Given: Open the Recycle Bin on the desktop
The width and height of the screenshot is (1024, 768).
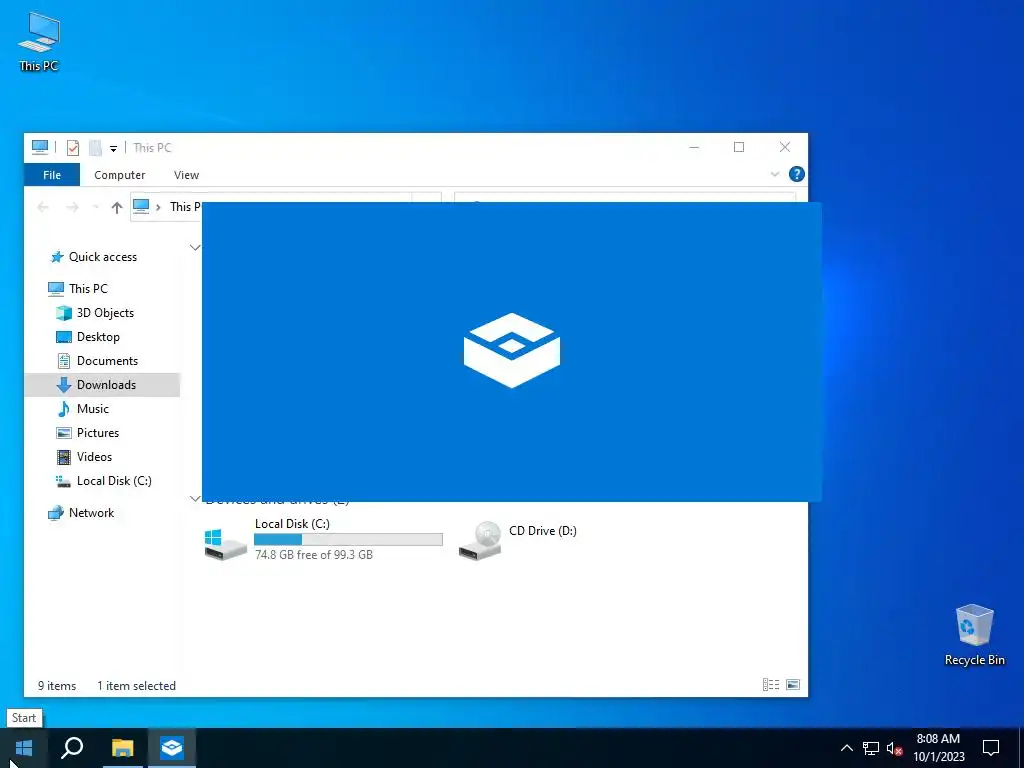Looking at the screenshot, I should [x=974, y=635].
